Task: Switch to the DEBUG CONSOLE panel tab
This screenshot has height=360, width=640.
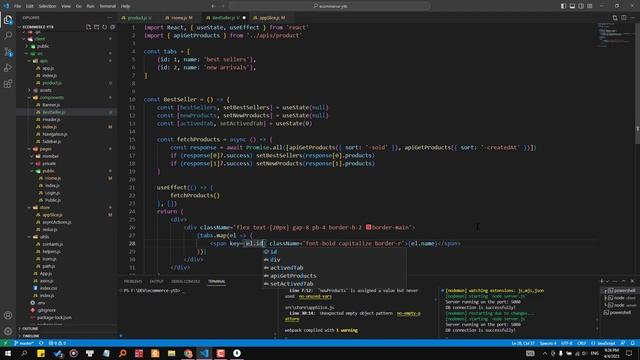Action: click(186, 281)
